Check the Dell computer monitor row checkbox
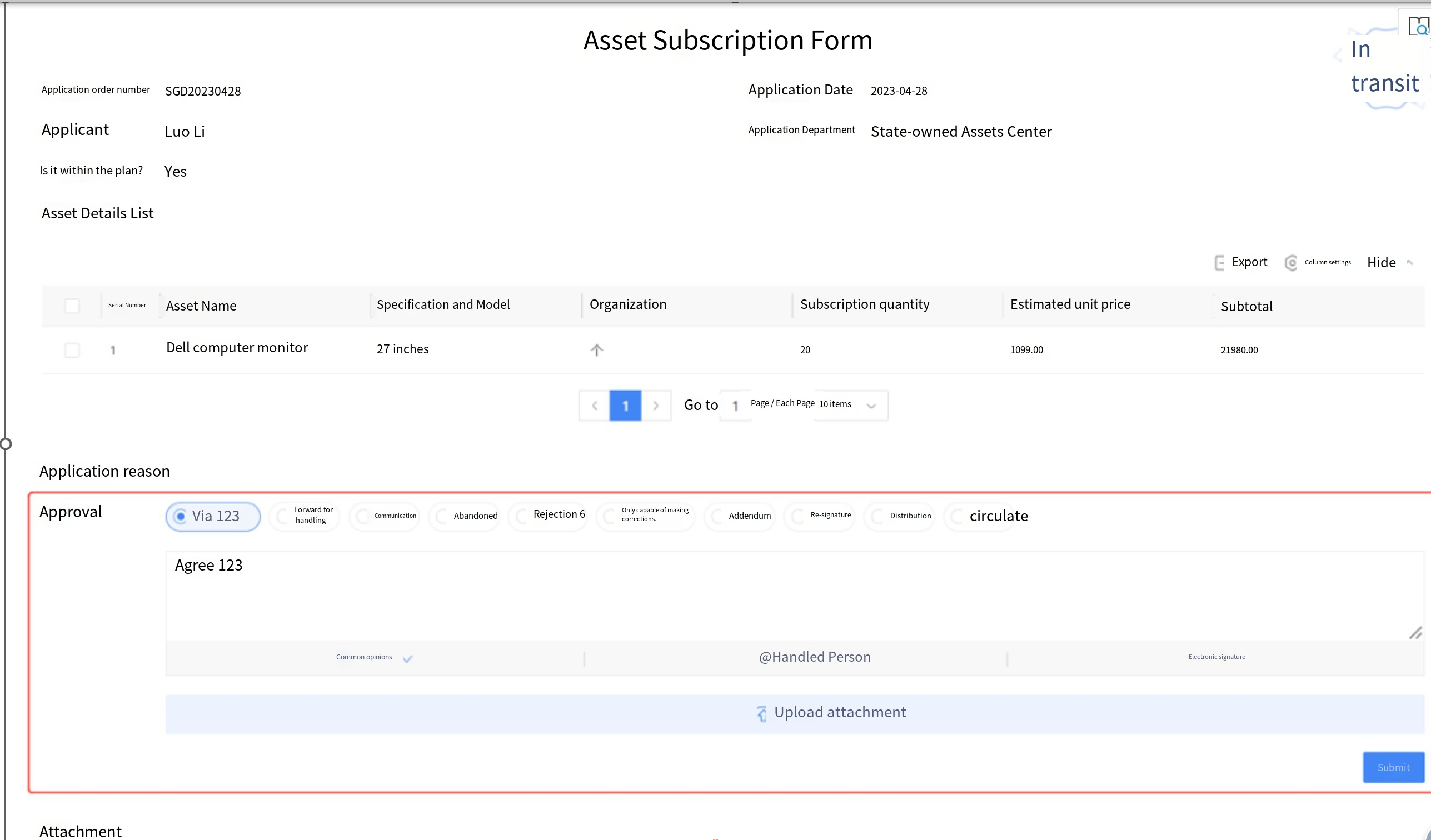Viewport: 1431px width, 840px height. 72,350
